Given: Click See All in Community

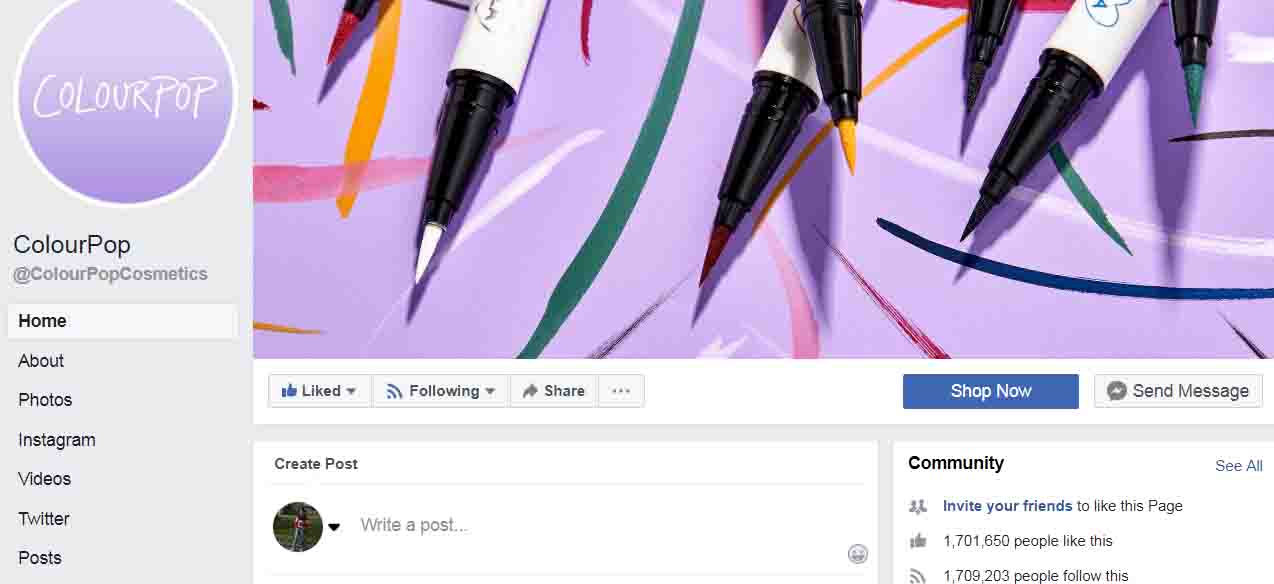Looking at the screenshot, I should click(x=1239, y=466).
